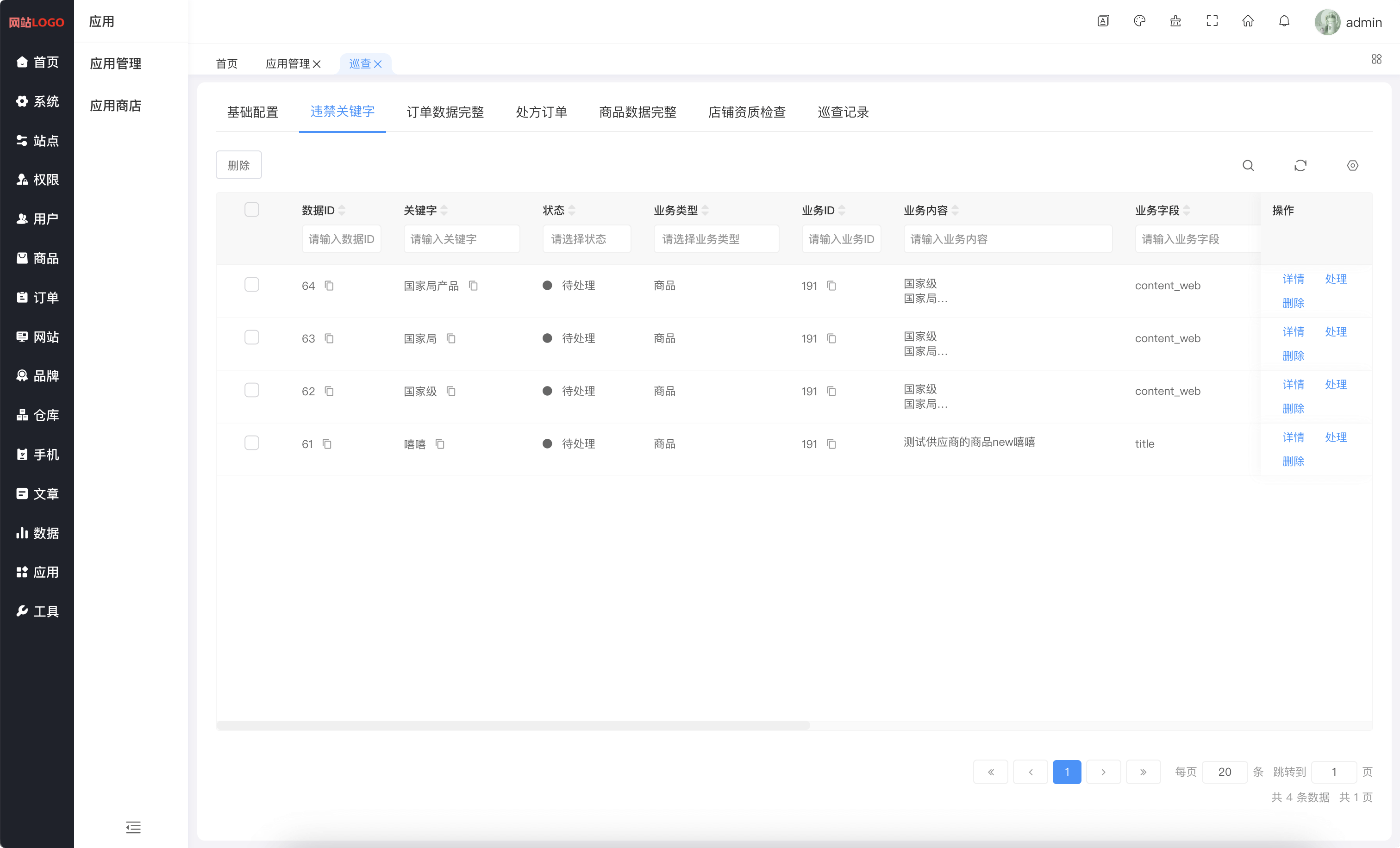1400x848 pixels.
Task: Click the horizontal scrollbar under the table
Action: coord(513,725)
